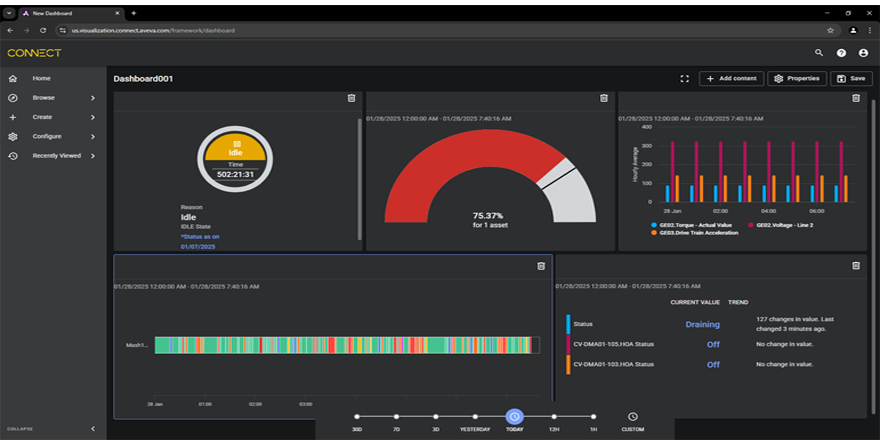Viewport: 880px width, 444px height.
Task: Delete the status timeline widget
Action: click(541, 266)
